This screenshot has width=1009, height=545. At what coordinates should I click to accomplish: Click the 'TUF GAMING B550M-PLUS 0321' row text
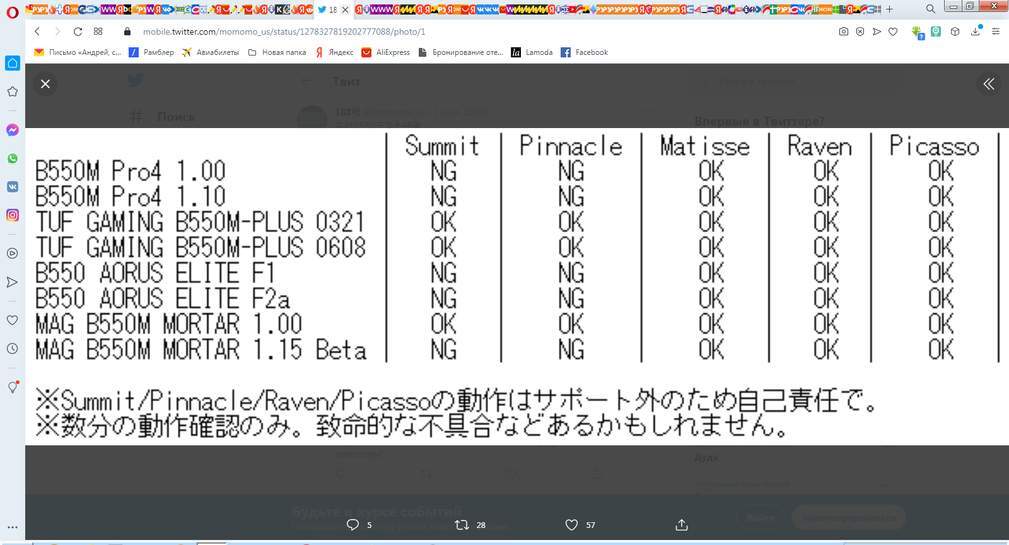(200, 222)
